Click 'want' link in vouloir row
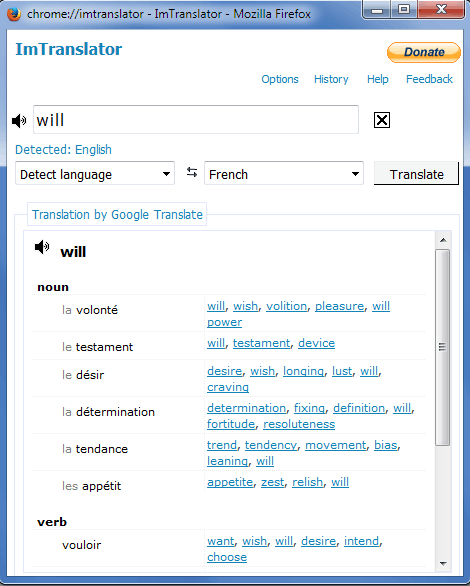 [220, 541]
